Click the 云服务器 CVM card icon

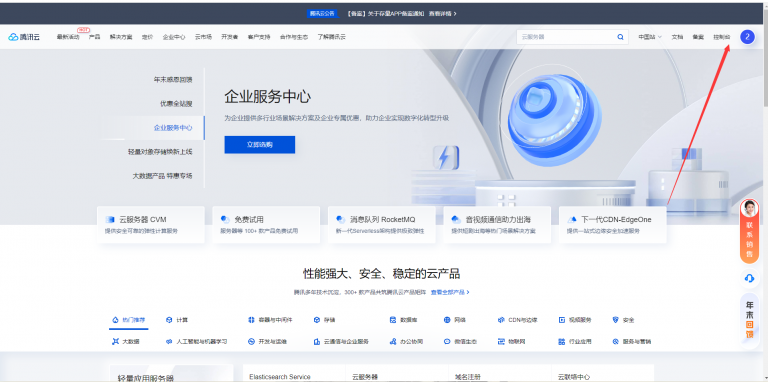[x=110, y=219]
